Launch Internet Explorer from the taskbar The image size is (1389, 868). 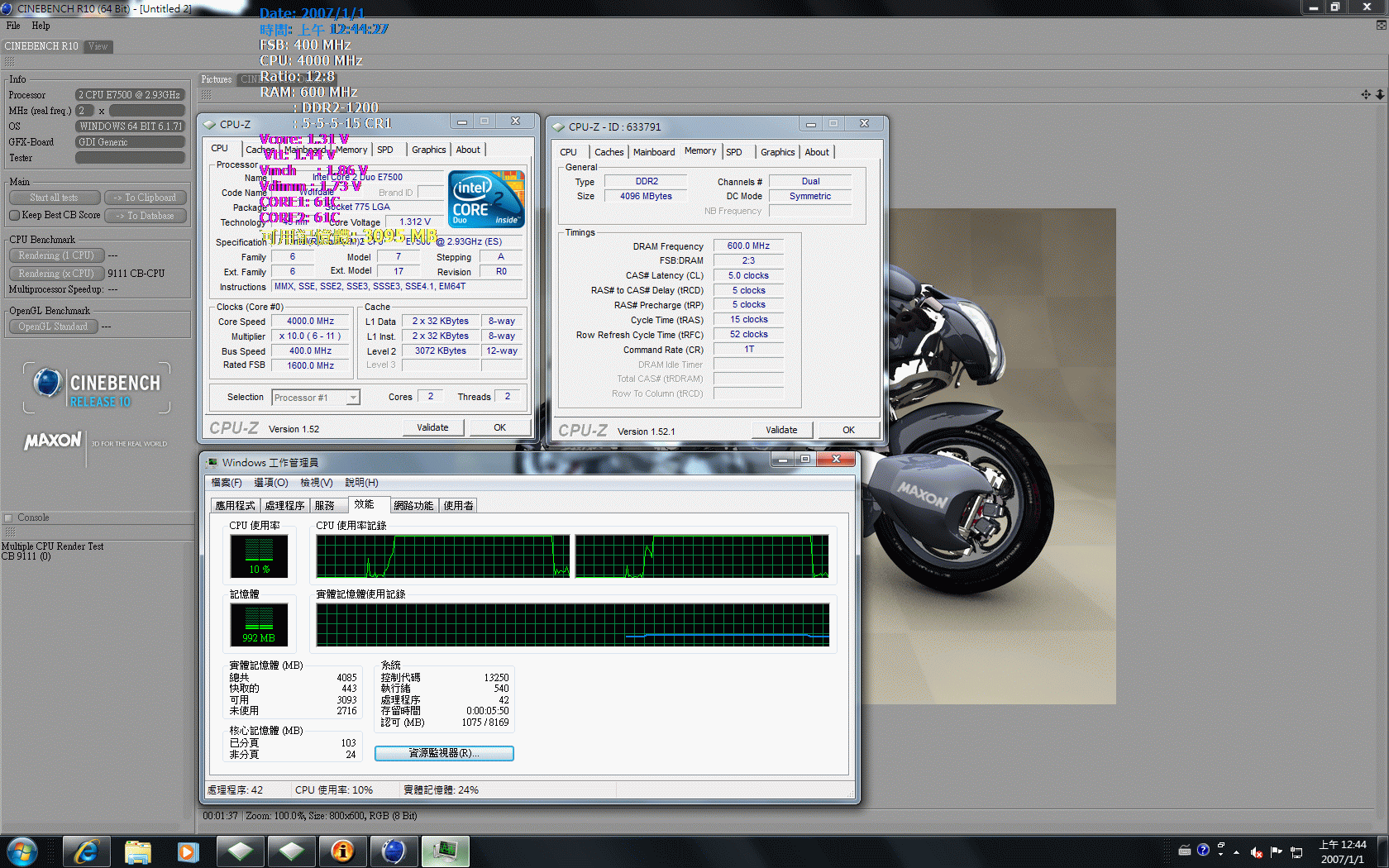87,851
